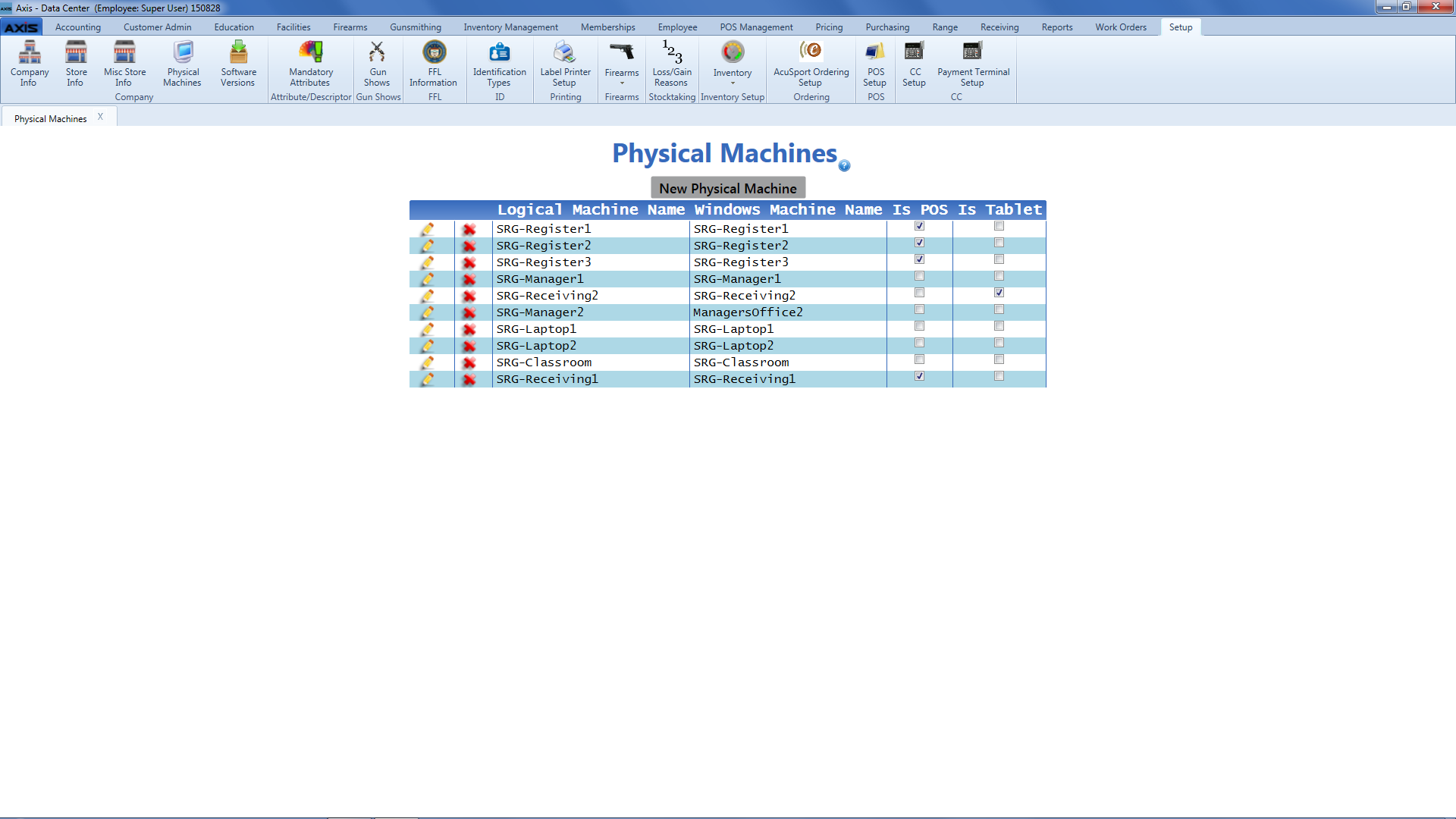The width and height of the screenshot is (1456, 819).
Task: Click New Physical Machine button
Action: 728,188
